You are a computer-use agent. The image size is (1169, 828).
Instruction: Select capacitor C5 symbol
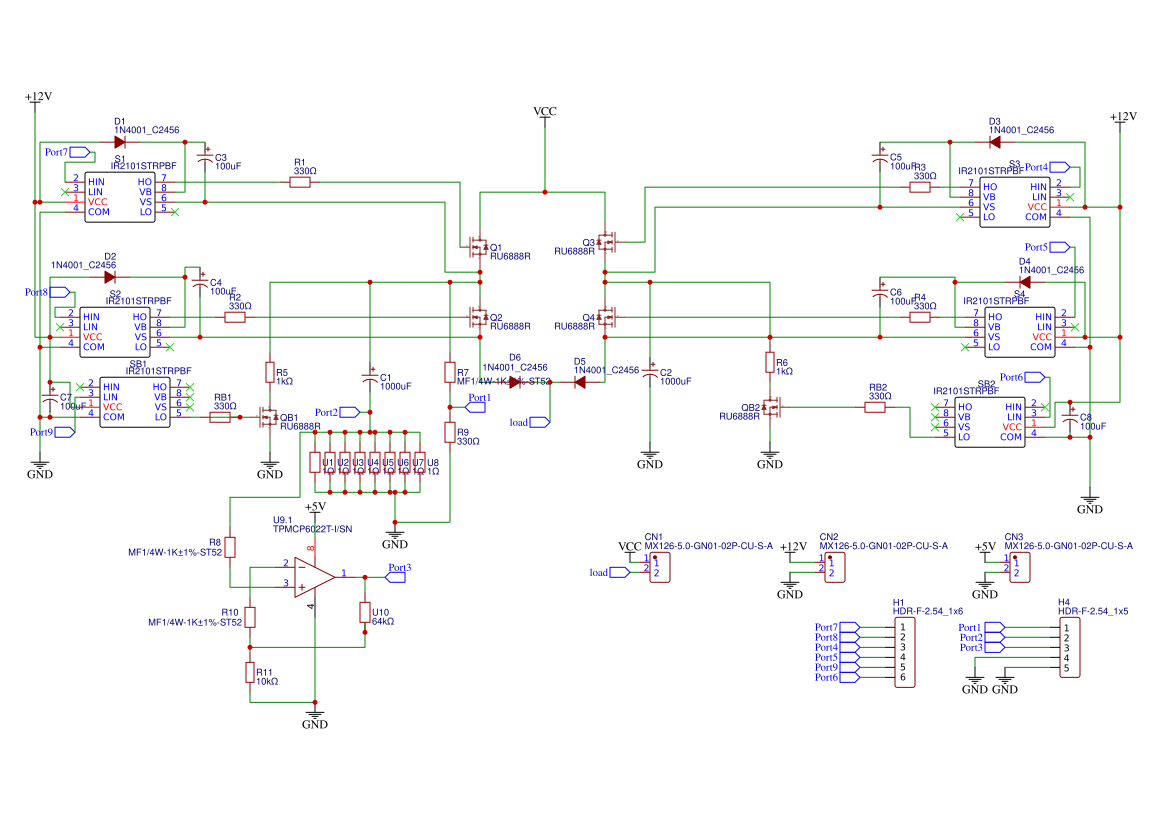point(880,157)
